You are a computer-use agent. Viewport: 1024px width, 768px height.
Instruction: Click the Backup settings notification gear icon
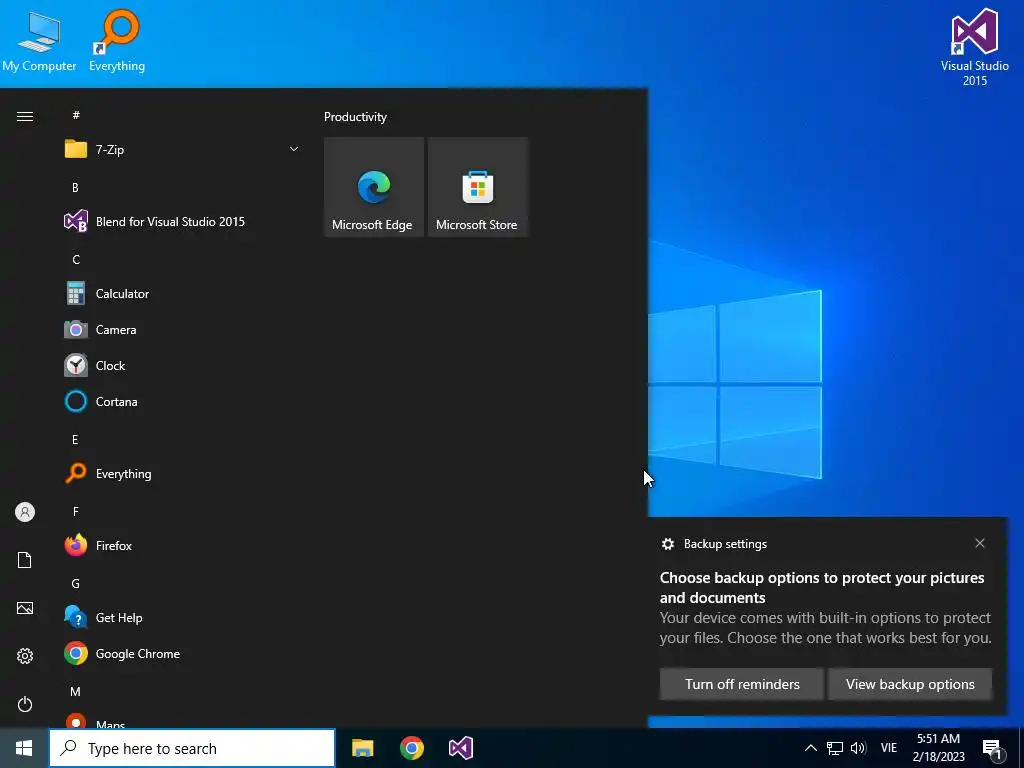click(x=667, y=544)
